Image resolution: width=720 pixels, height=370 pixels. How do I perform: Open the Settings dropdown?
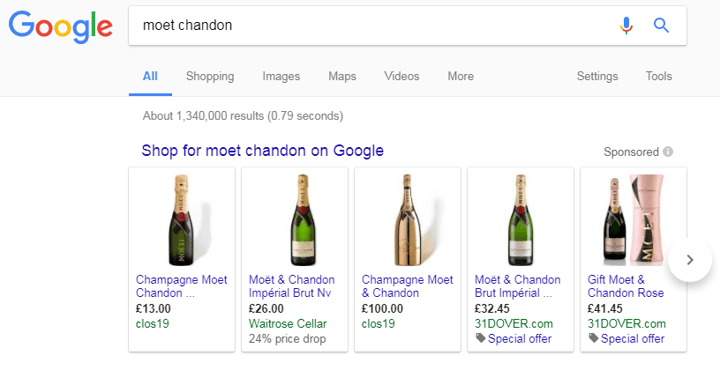(597, 76)
